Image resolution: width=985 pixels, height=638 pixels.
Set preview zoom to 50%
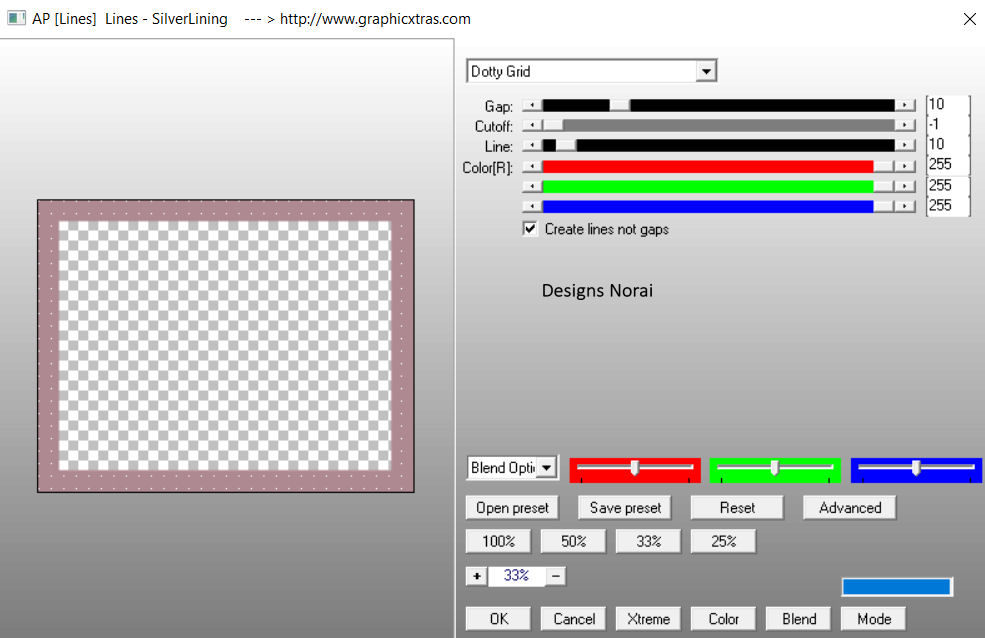coord(573,541)
